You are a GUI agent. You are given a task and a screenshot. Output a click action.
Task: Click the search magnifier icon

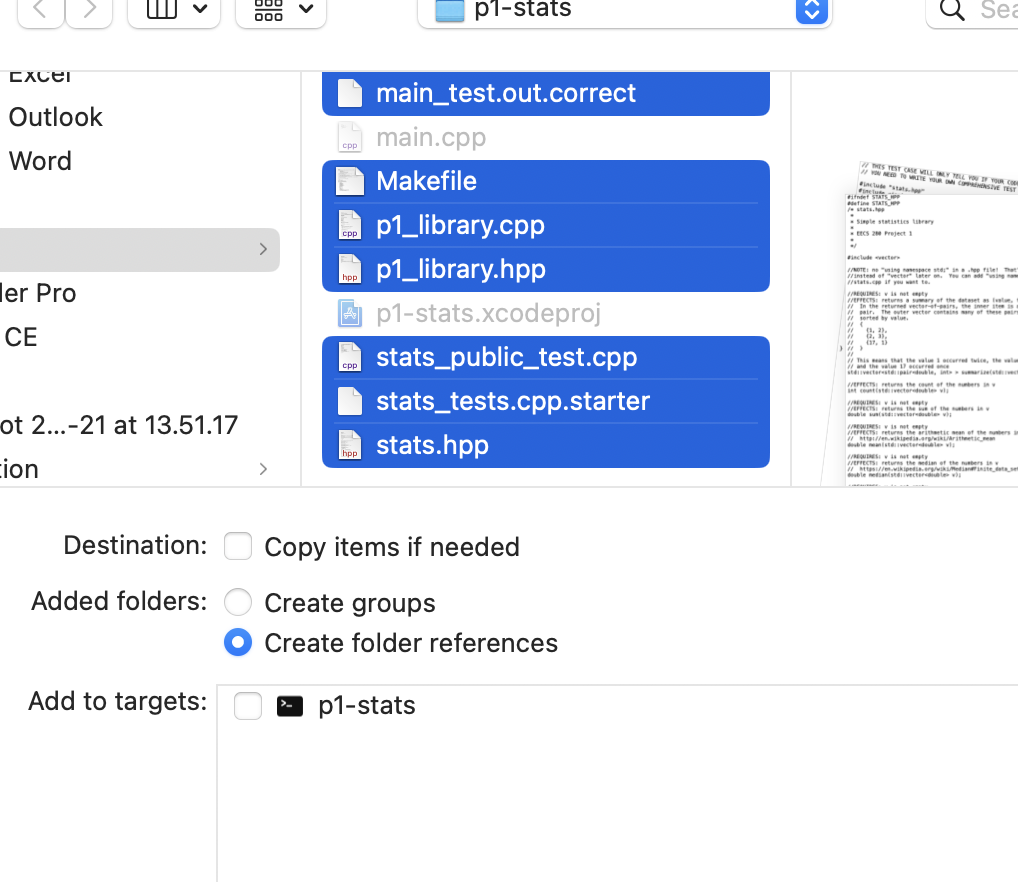(950, 12)
